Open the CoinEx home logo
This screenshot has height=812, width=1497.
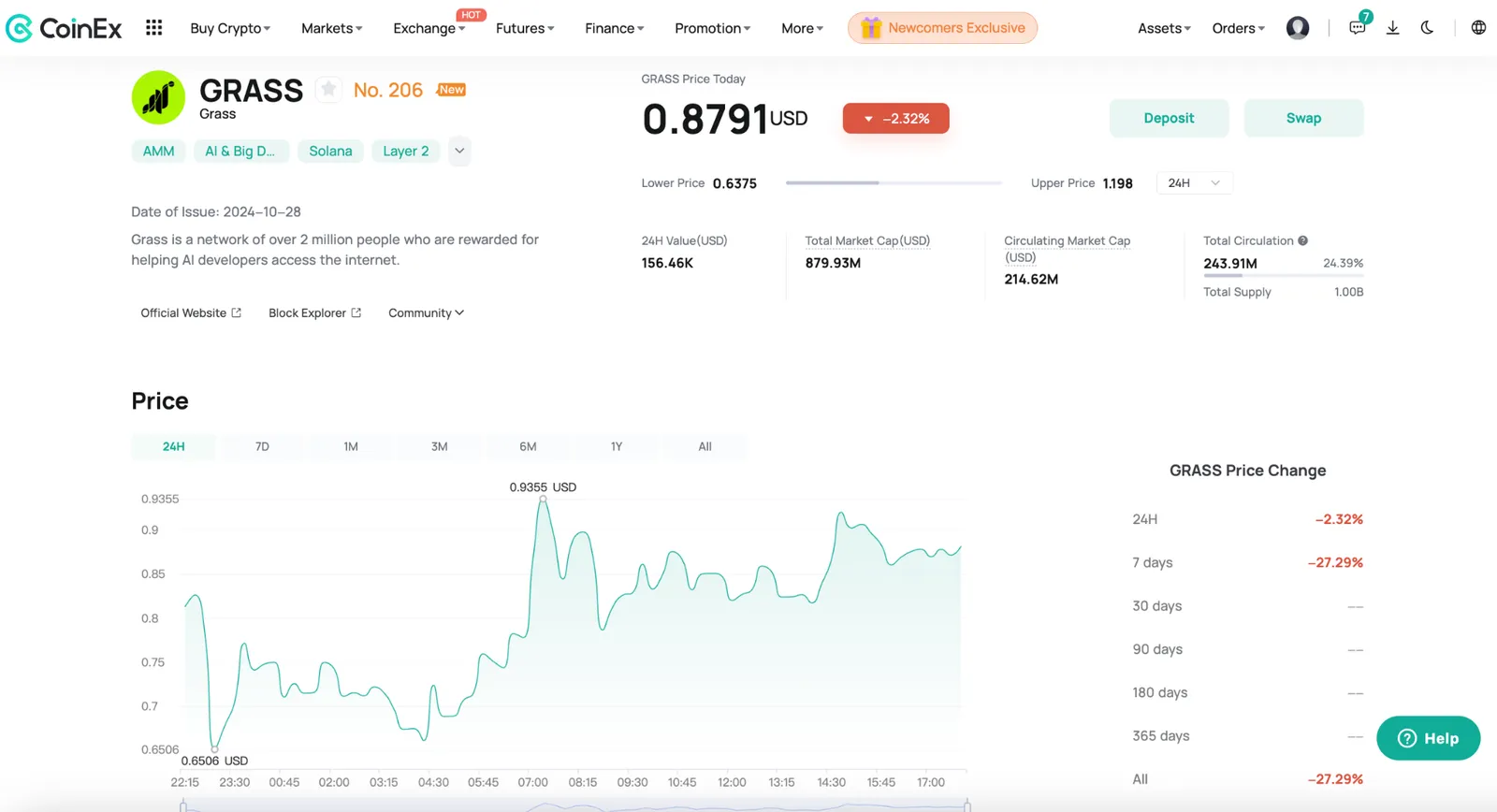pos(64,28)
